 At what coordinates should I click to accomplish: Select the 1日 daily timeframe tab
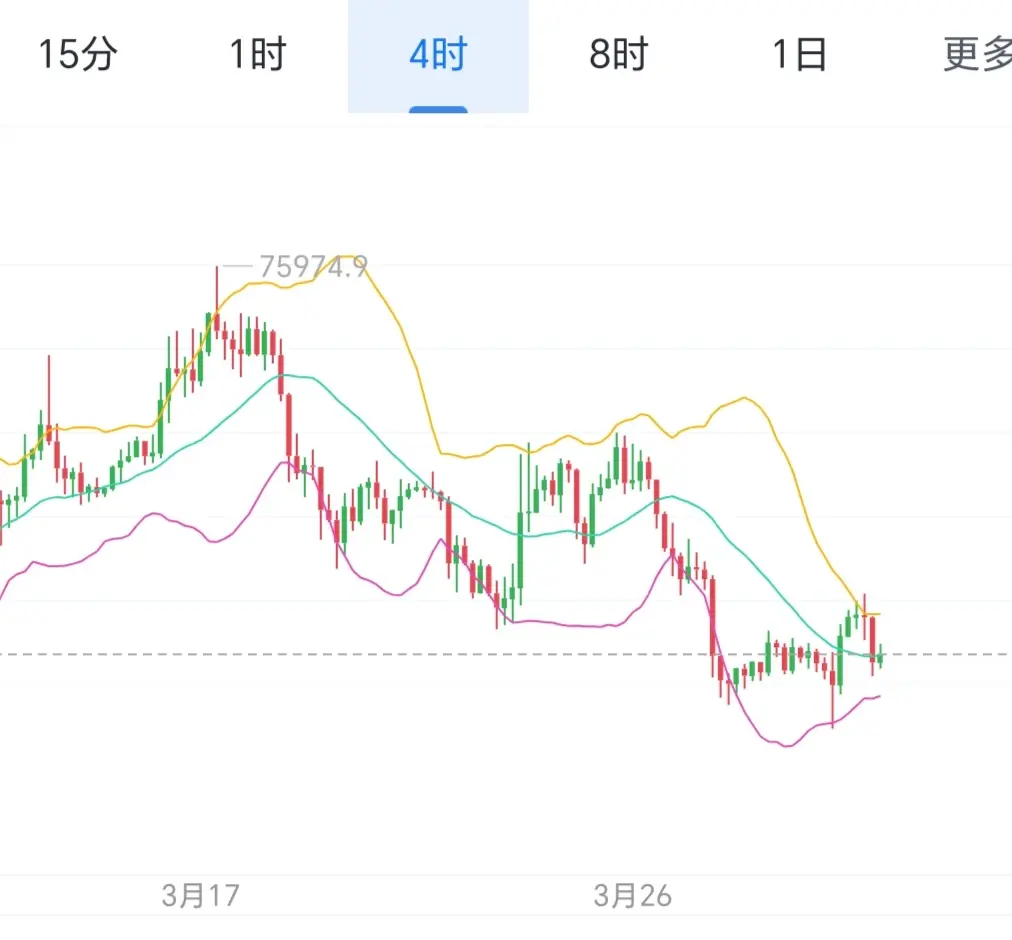pos(799,55)
